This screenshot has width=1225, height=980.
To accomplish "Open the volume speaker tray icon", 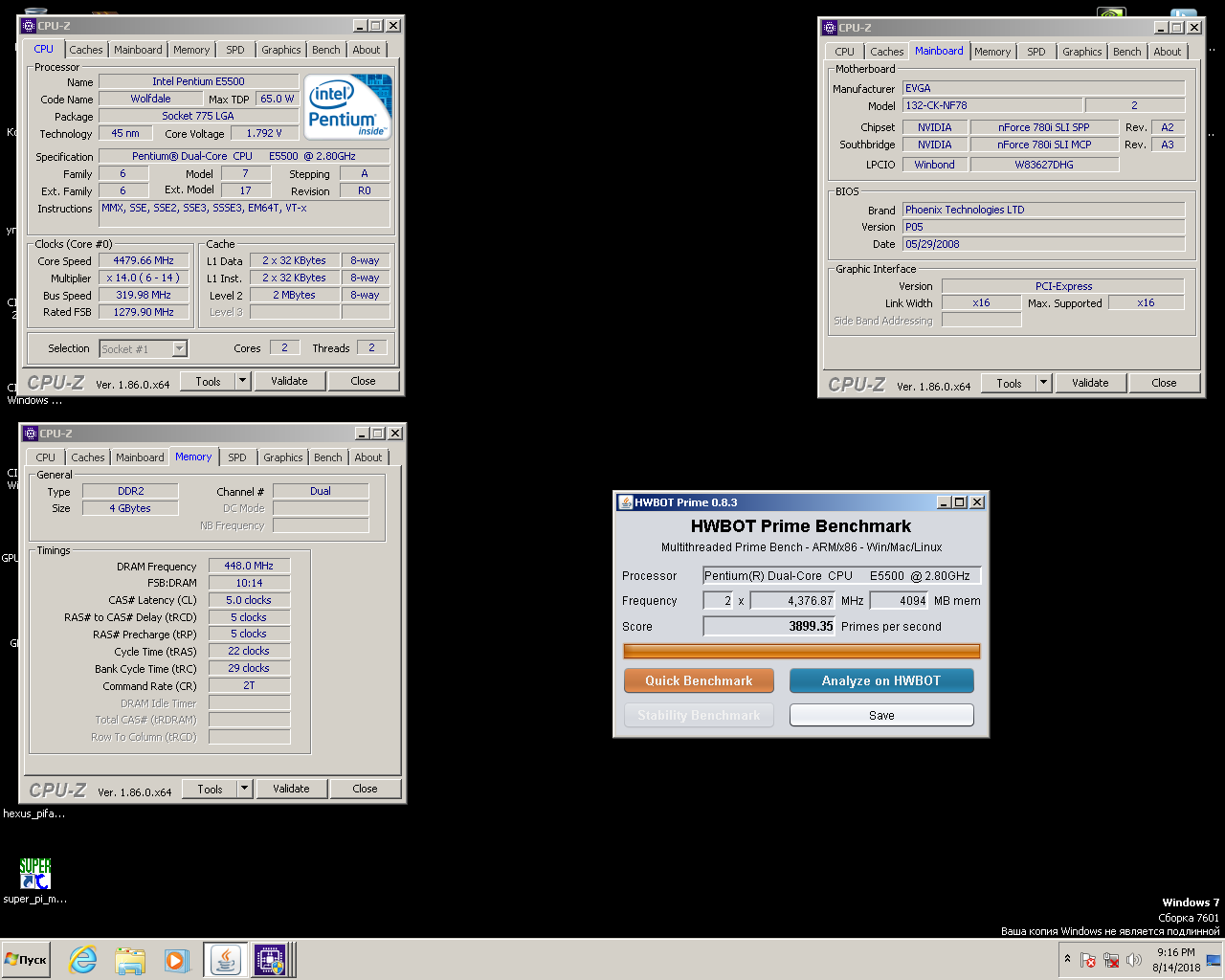I will tap(1134, 960).
